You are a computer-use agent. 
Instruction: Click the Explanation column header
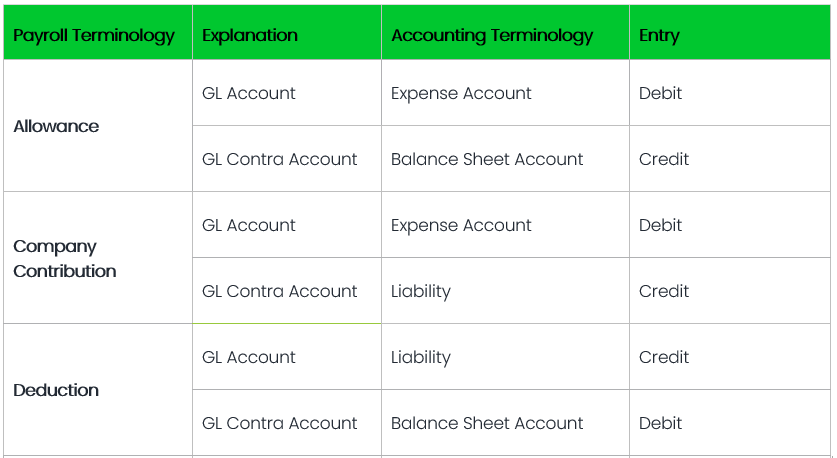pyautogui.click(x=250, y=35)
